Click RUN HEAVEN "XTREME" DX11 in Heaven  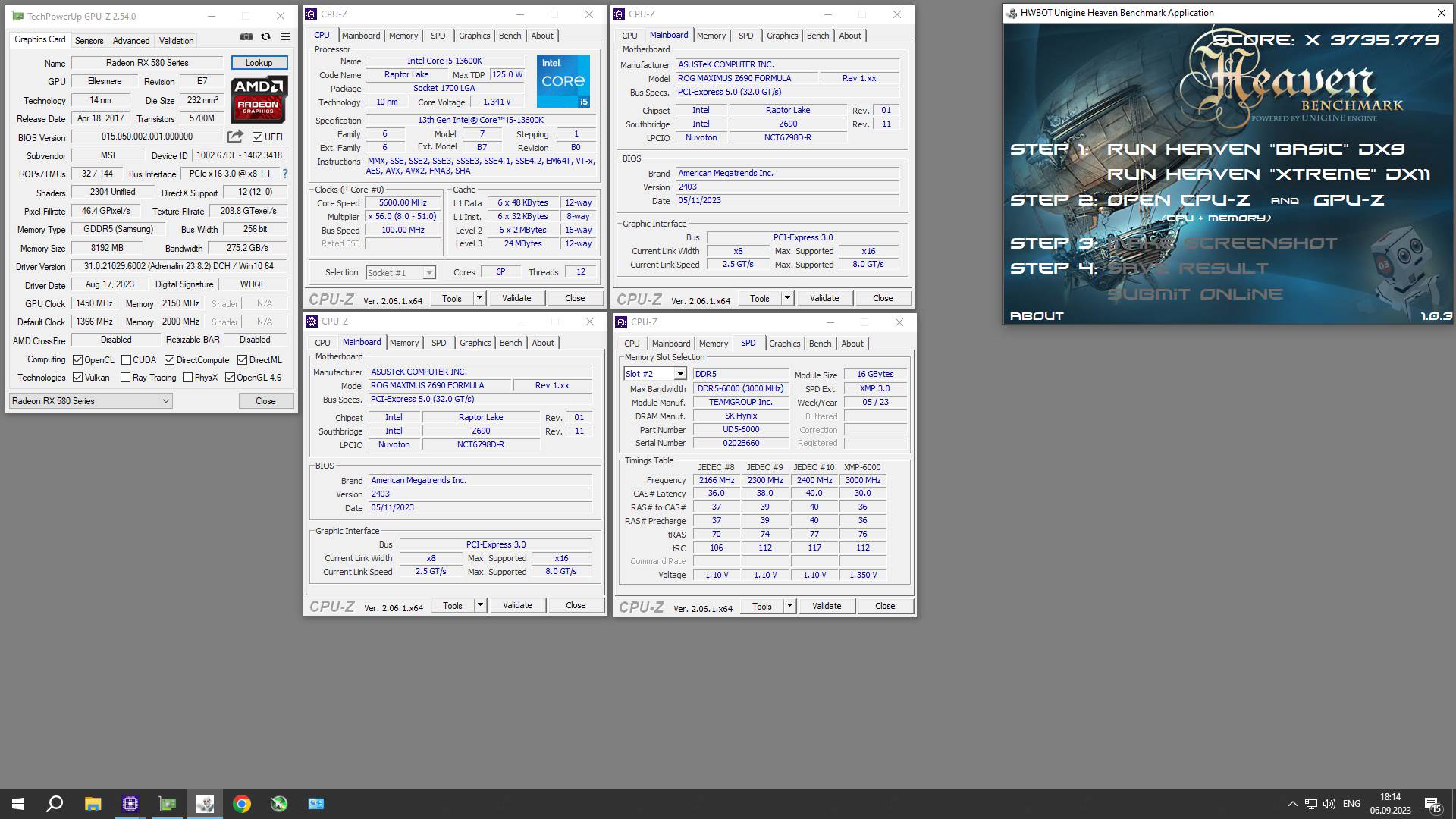click(x=1269, y=174)
